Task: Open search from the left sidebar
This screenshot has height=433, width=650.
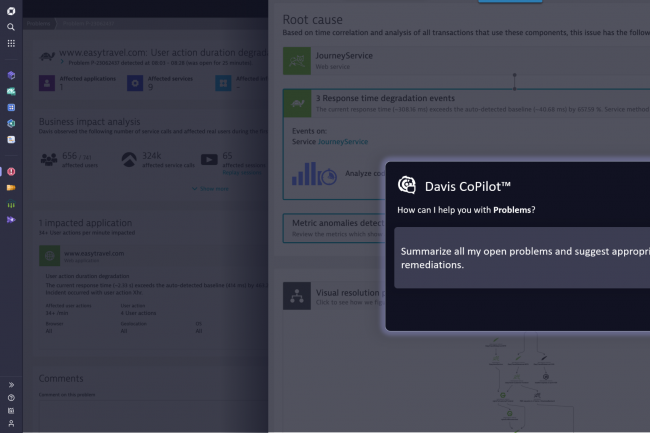Action: point(11,27)
